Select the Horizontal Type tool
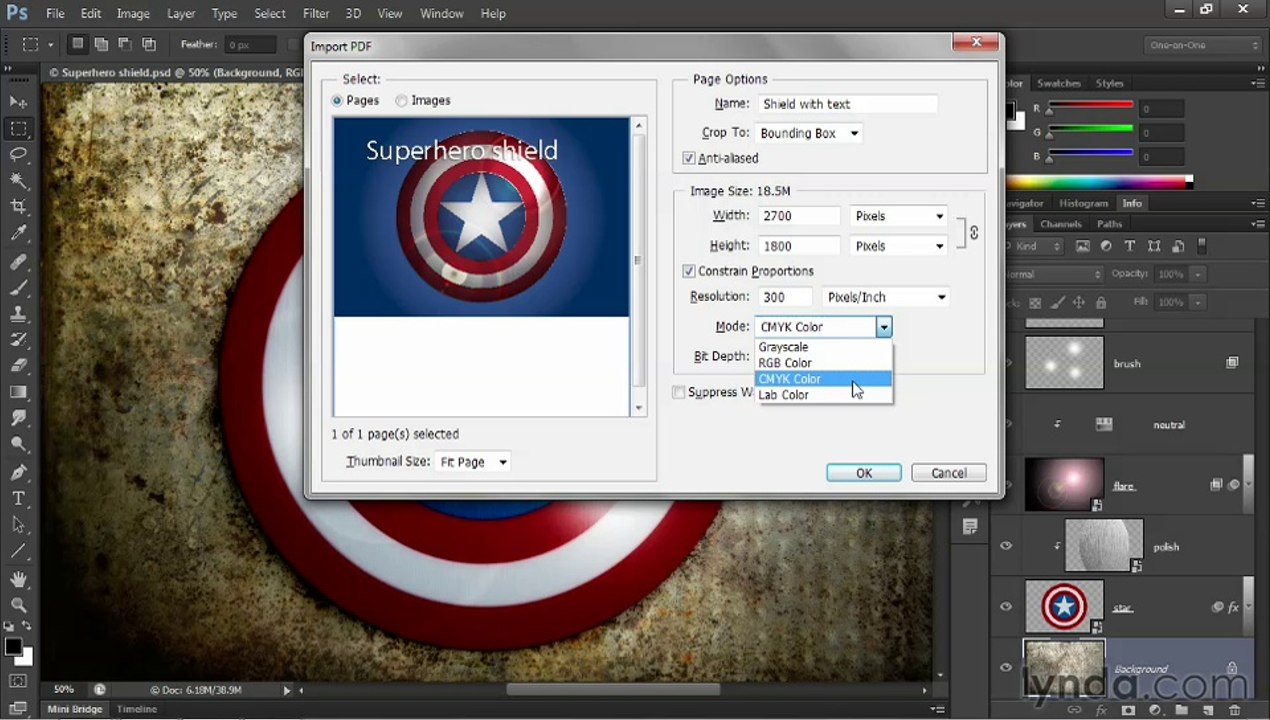The image size is (1270, 720). click(18, 498)
